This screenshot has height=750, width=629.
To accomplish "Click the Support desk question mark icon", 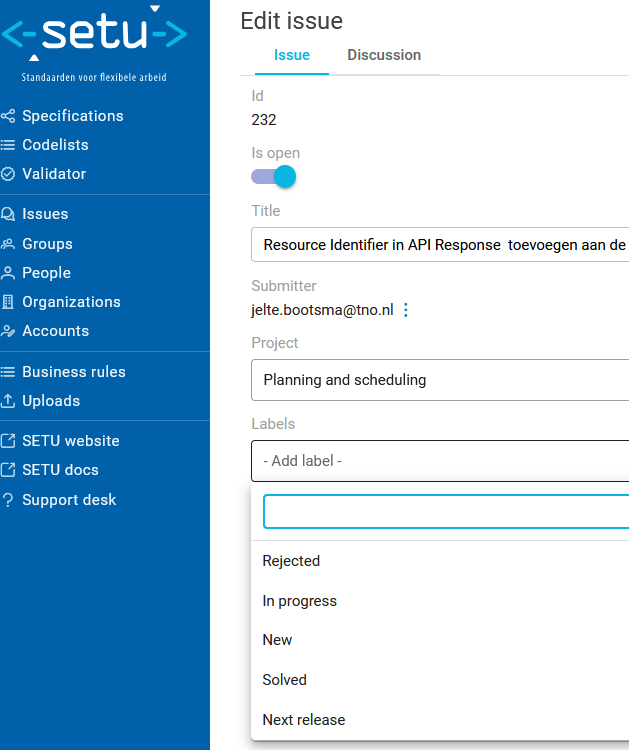I will pos(8,500).
